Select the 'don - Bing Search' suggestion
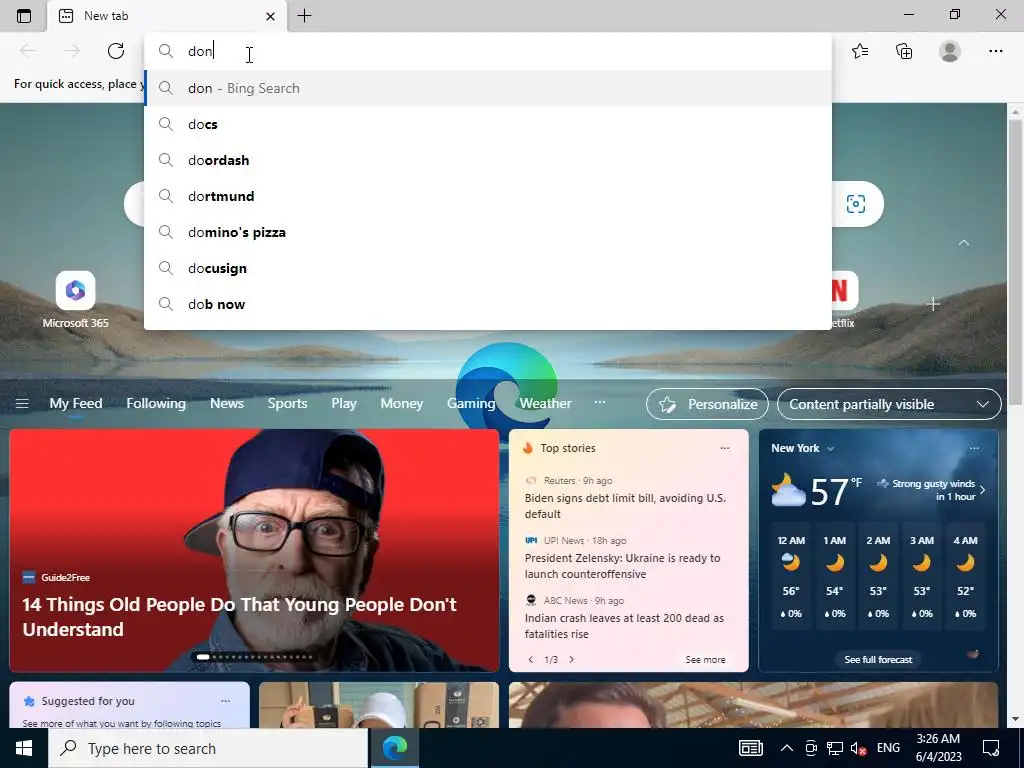The width and height of the screenshot is (1024, 768). (488, 88)
